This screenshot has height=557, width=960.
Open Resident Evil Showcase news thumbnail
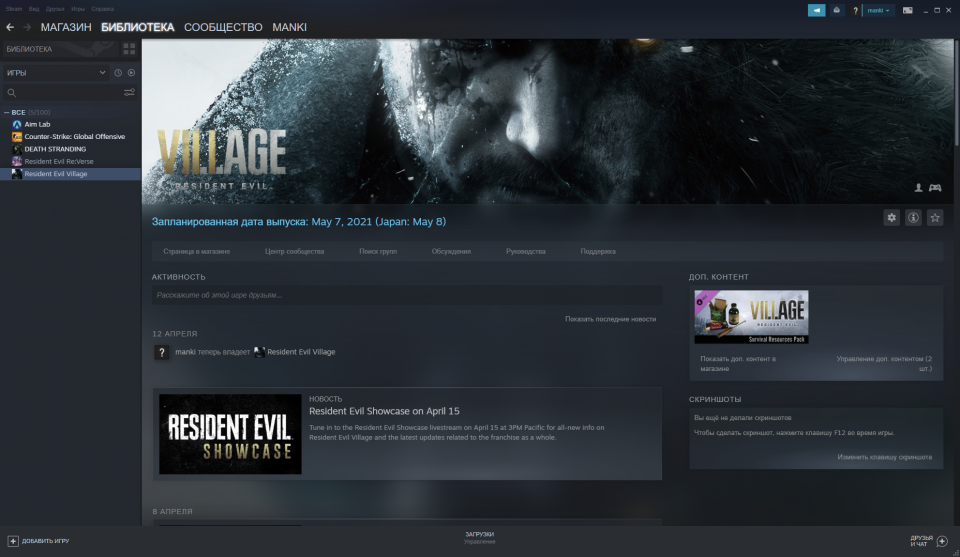pyautogui.click(x=230, y=434)
